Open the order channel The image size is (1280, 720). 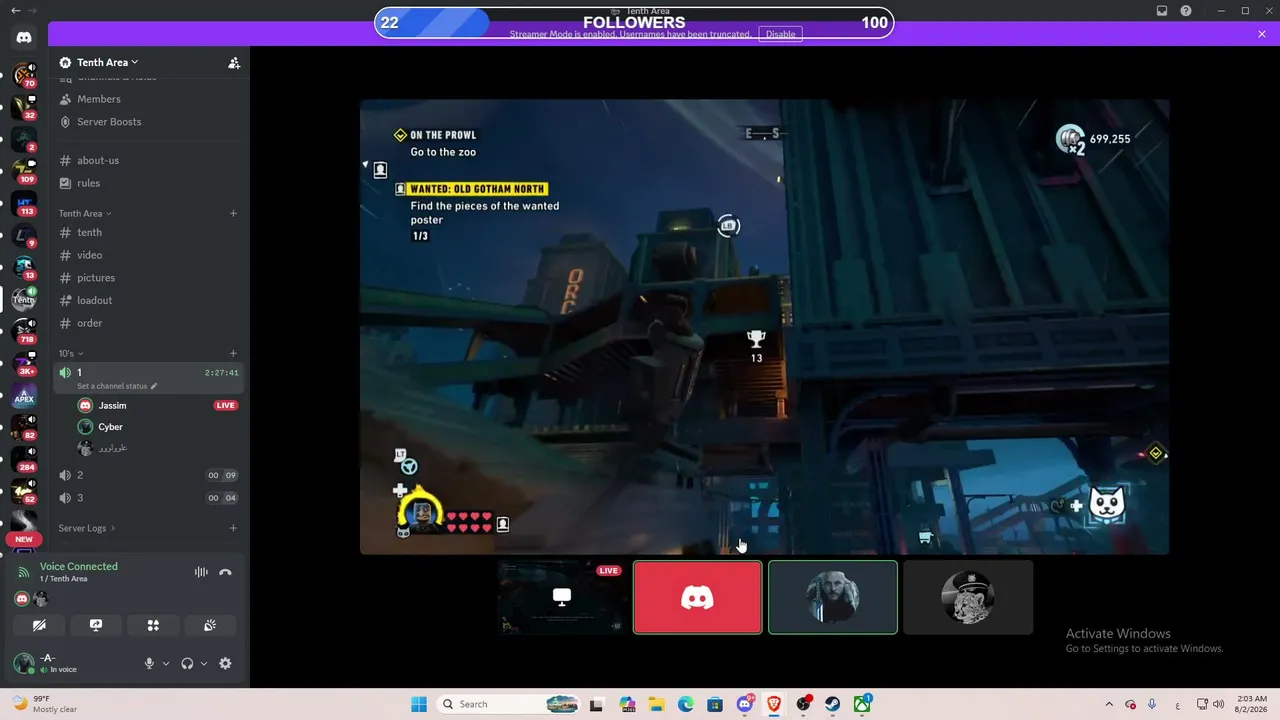click(149, 323)
